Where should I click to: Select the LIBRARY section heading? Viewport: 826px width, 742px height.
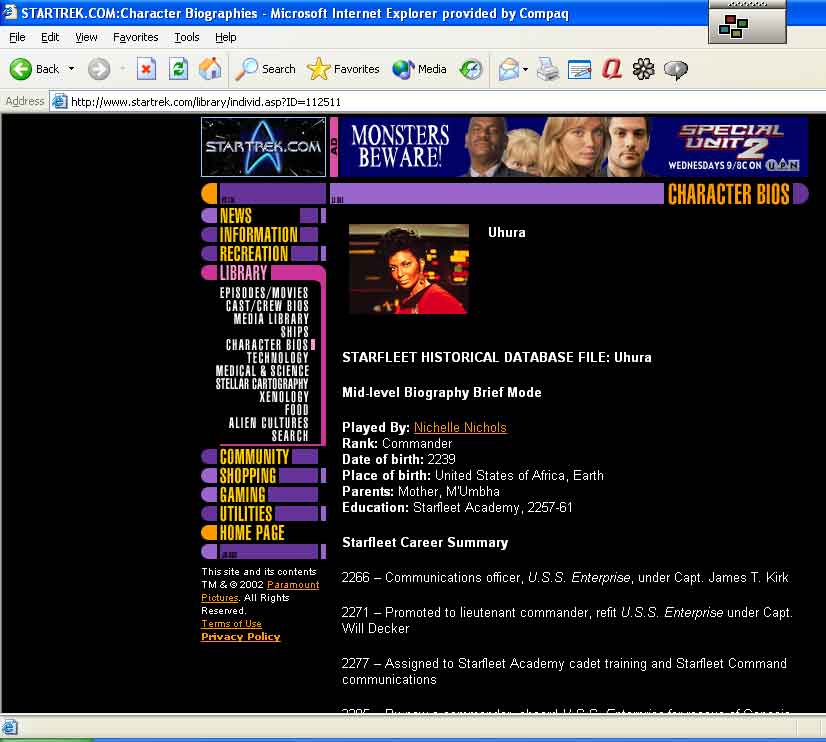tap(243, 273)
